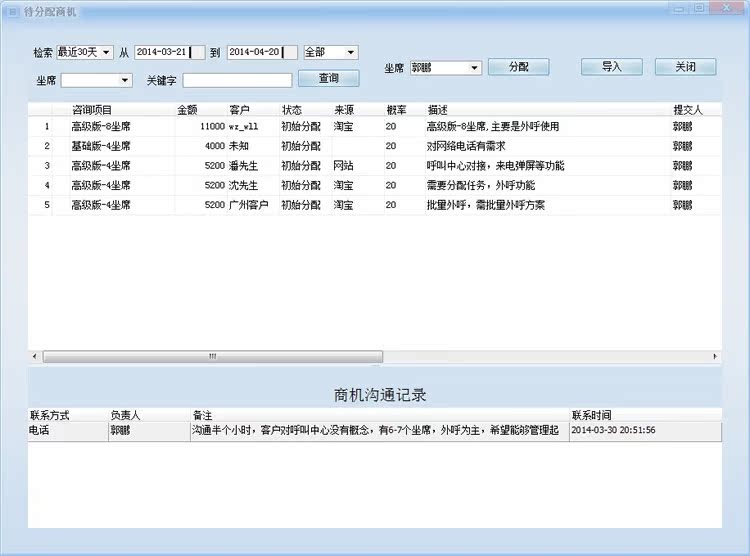Click the start date field 2014-03-21
750x556 pixels.
tap(168, 52)
